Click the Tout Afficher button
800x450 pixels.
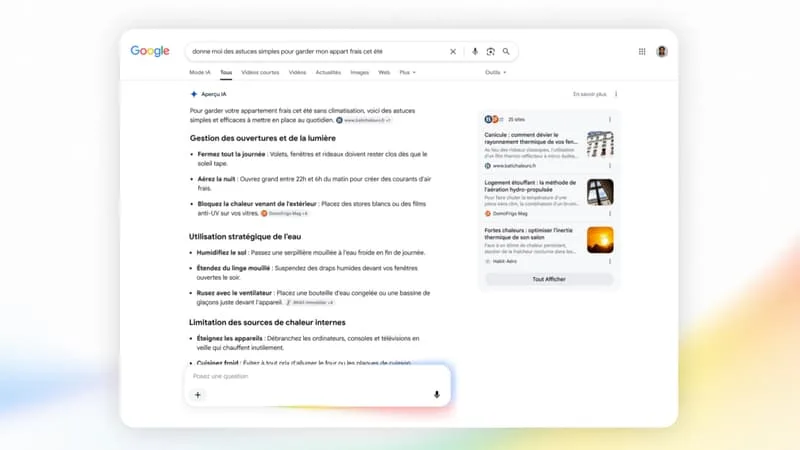549,279
